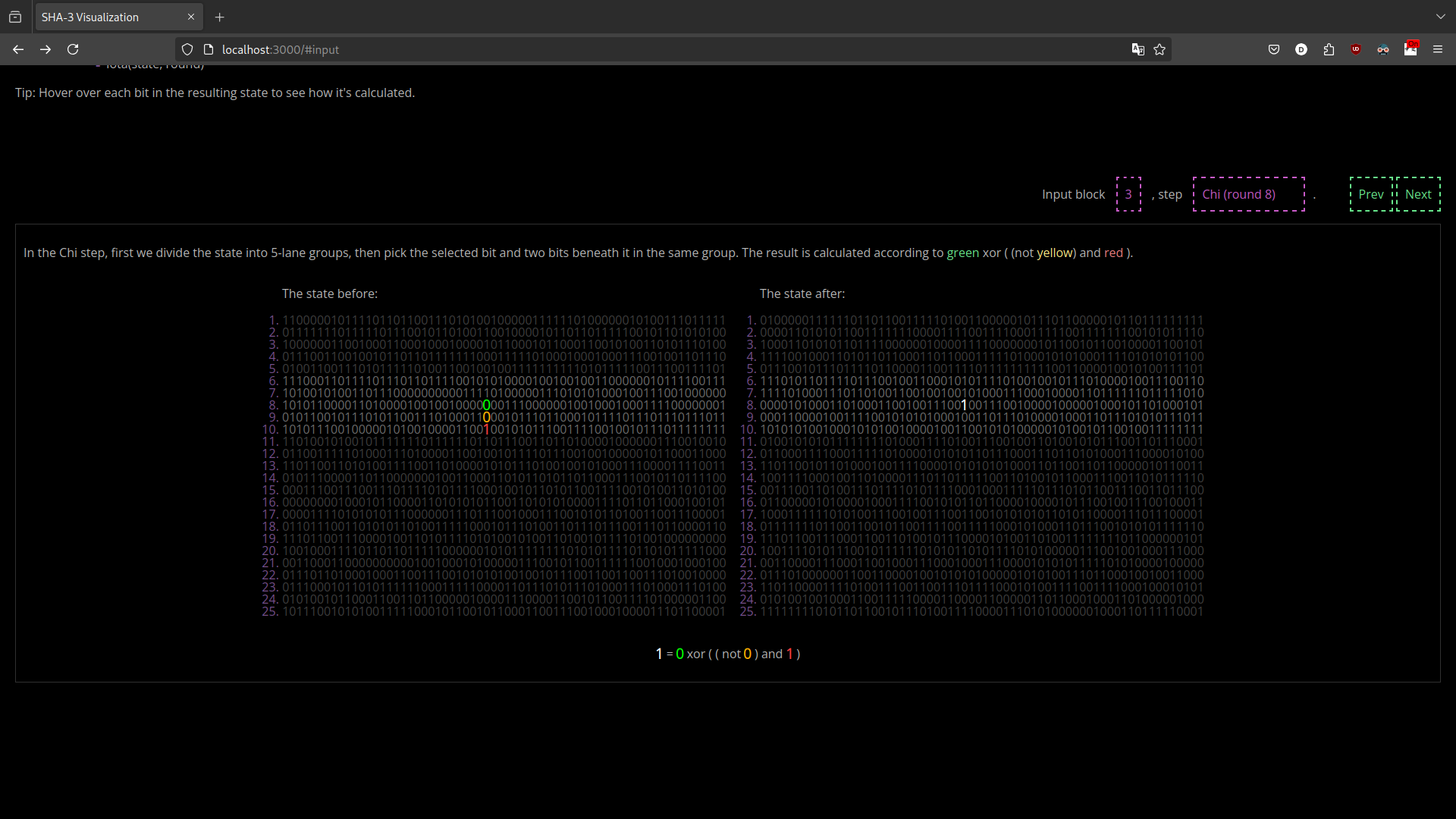Translate the current page
The image size is (1456, 819).
1138,49
